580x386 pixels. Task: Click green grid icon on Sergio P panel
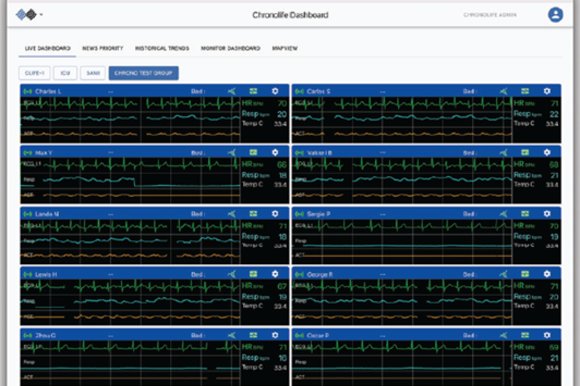click(x=525, y=214)
